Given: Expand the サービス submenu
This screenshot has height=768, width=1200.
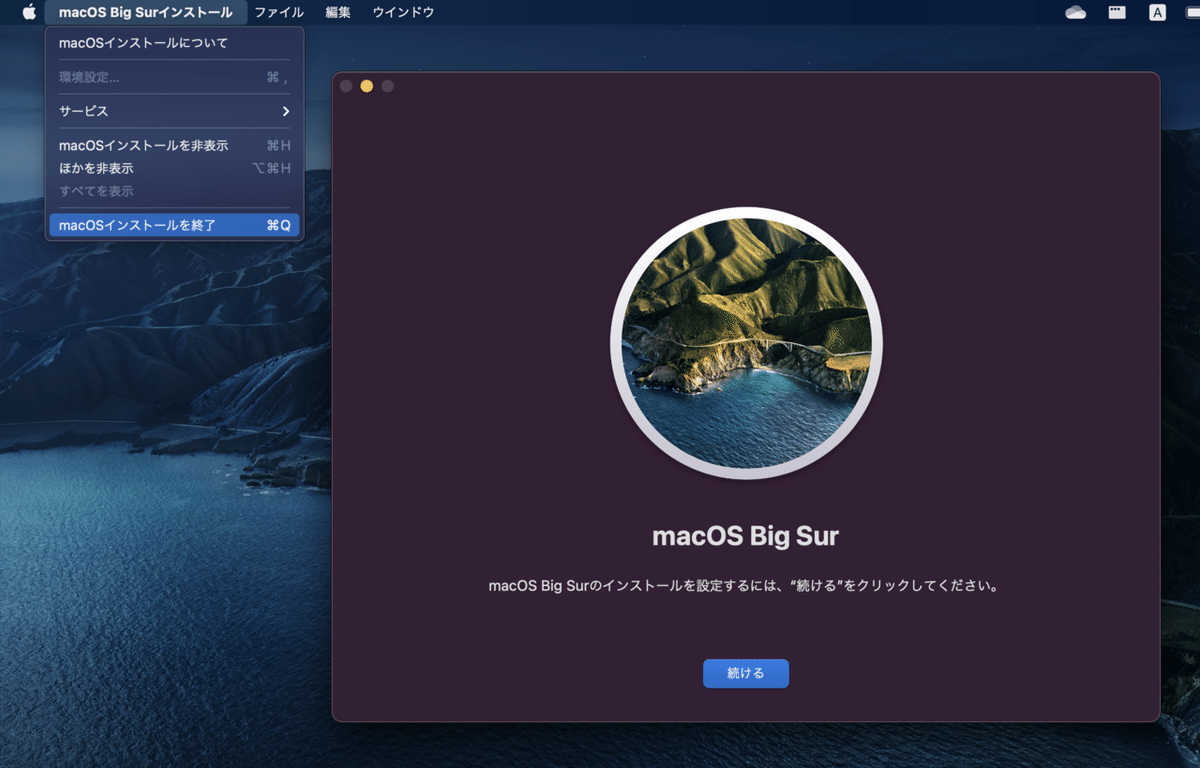Looking at the screenshot, I should (x=174, y=111).
